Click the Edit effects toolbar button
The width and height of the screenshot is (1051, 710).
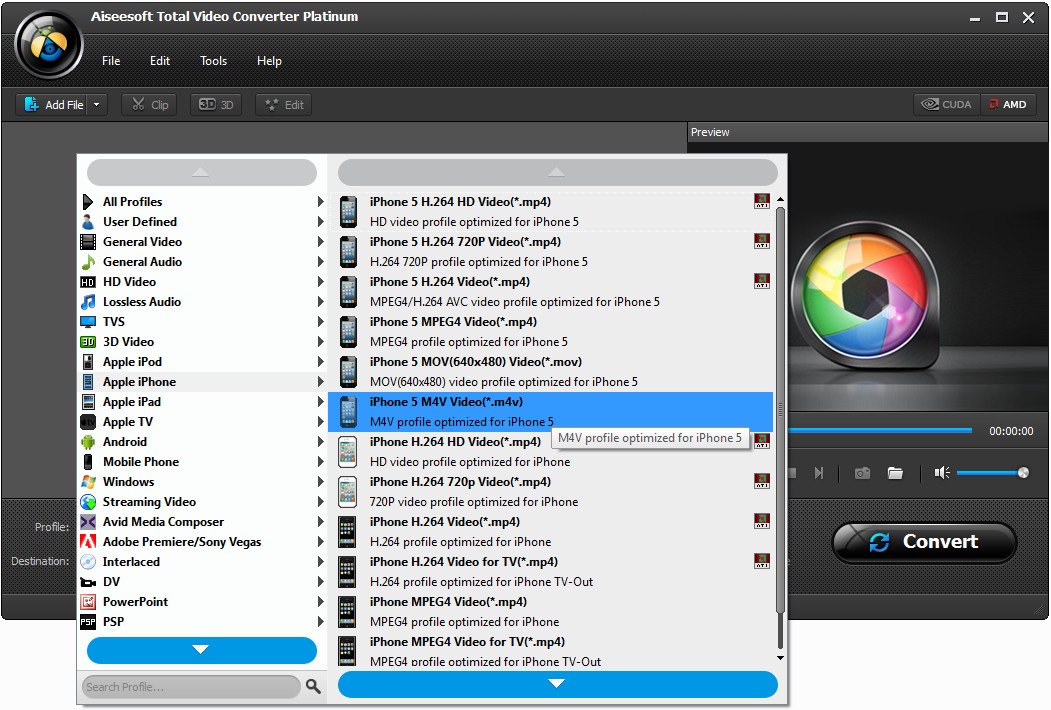click(x=284, y=105)
